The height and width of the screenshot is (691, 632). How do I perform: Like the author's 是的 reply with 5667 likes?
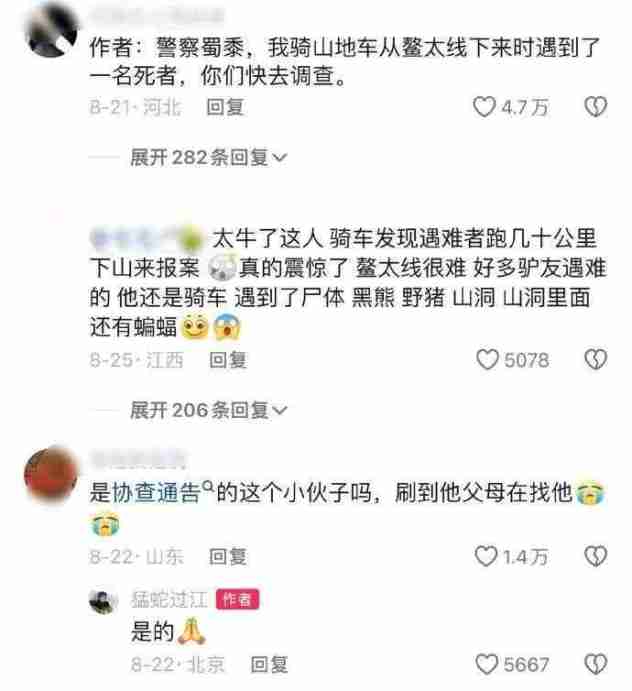coord(487,664)
